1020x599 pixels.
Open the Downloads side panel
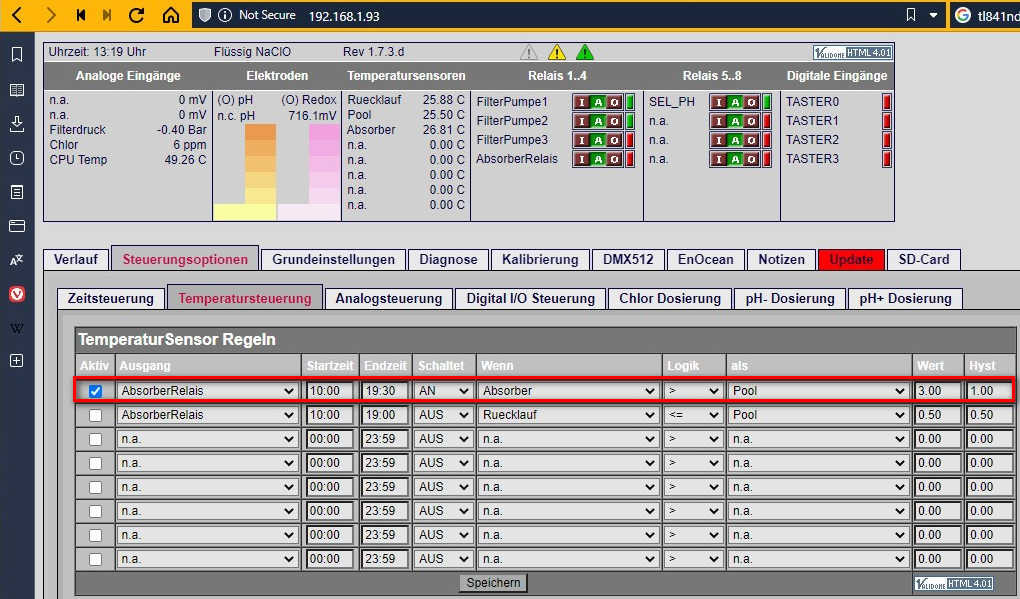(x=17, y=124)
